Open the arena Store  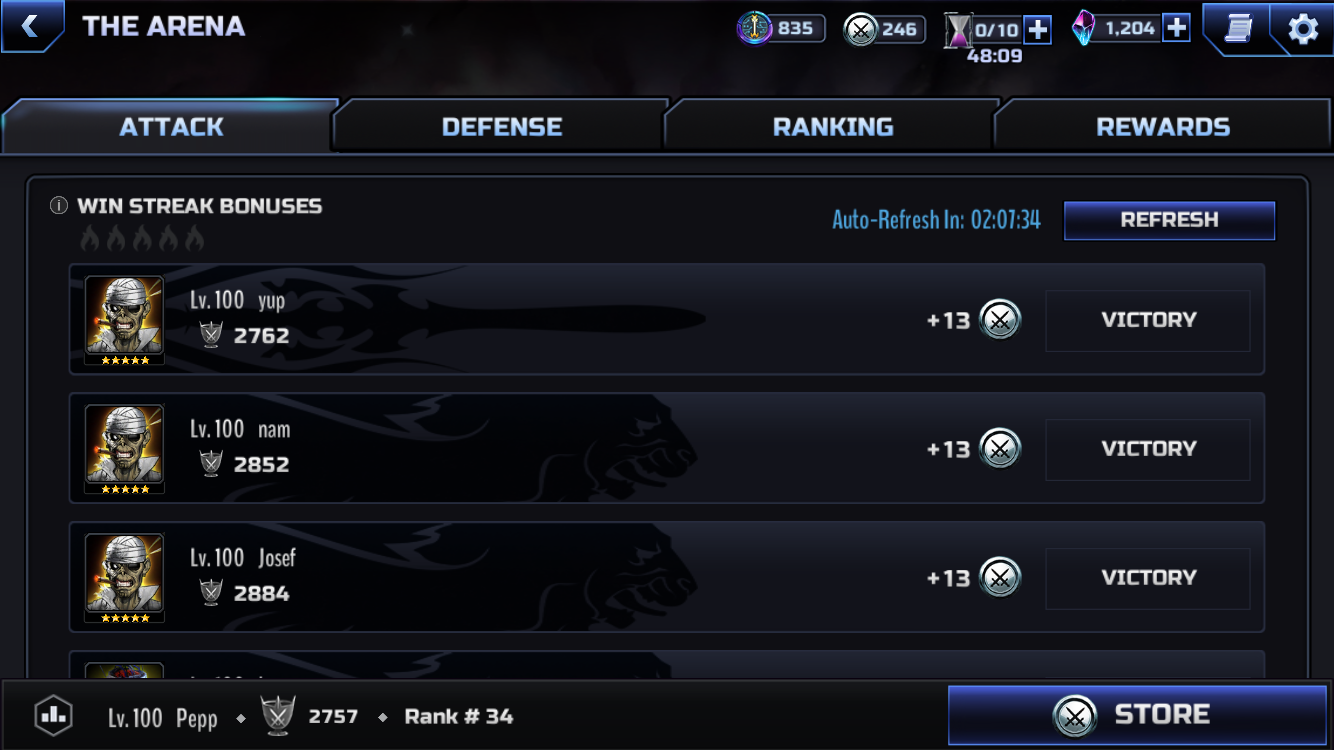click(1137, 715)
